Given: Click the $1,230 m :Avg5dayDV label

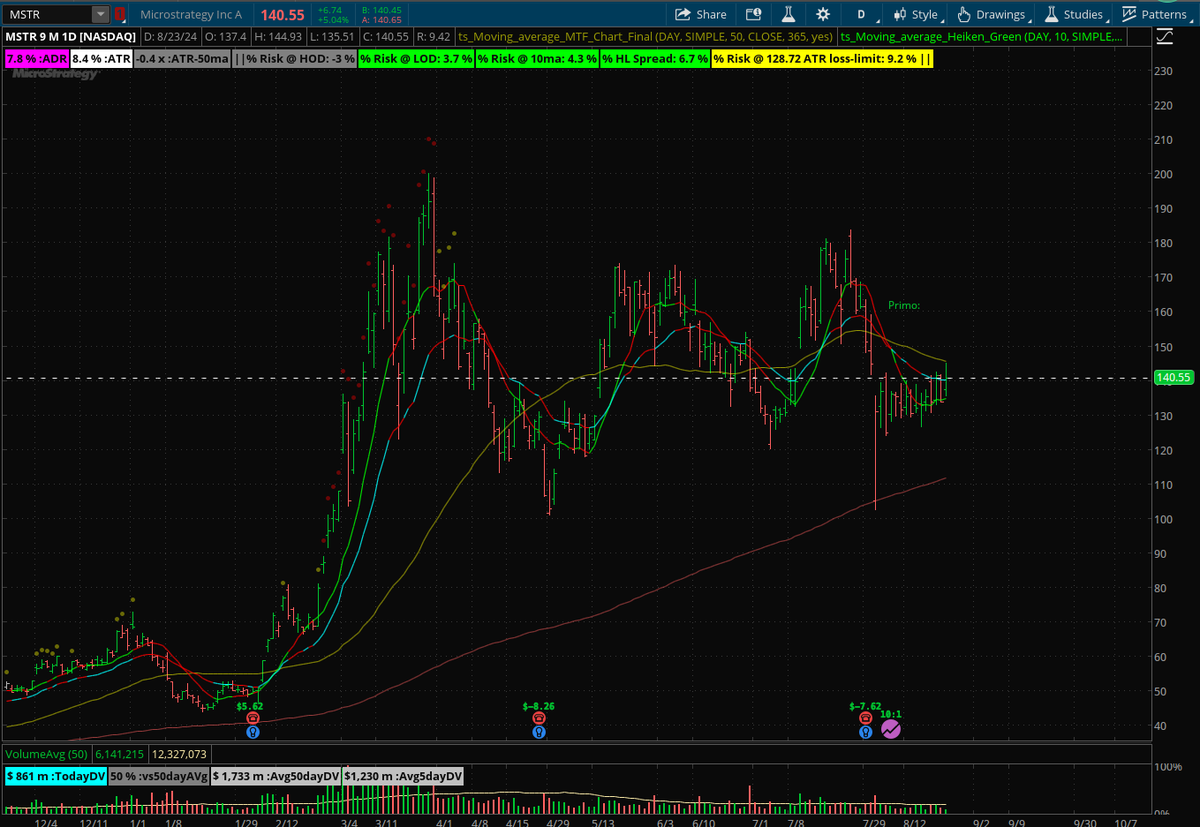Looking at the screenshot, I should pos(403,776).
